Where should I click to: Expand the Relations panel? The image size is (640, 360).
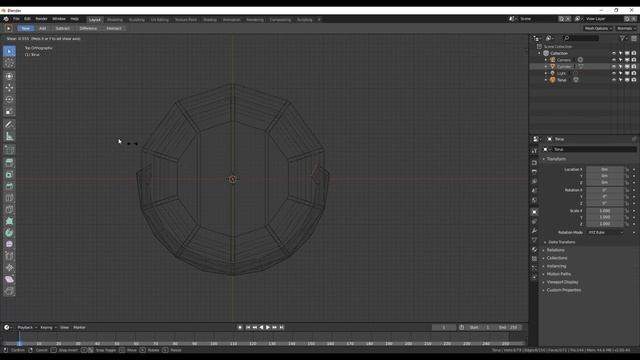pyautogui.click(x=556, y=250)
